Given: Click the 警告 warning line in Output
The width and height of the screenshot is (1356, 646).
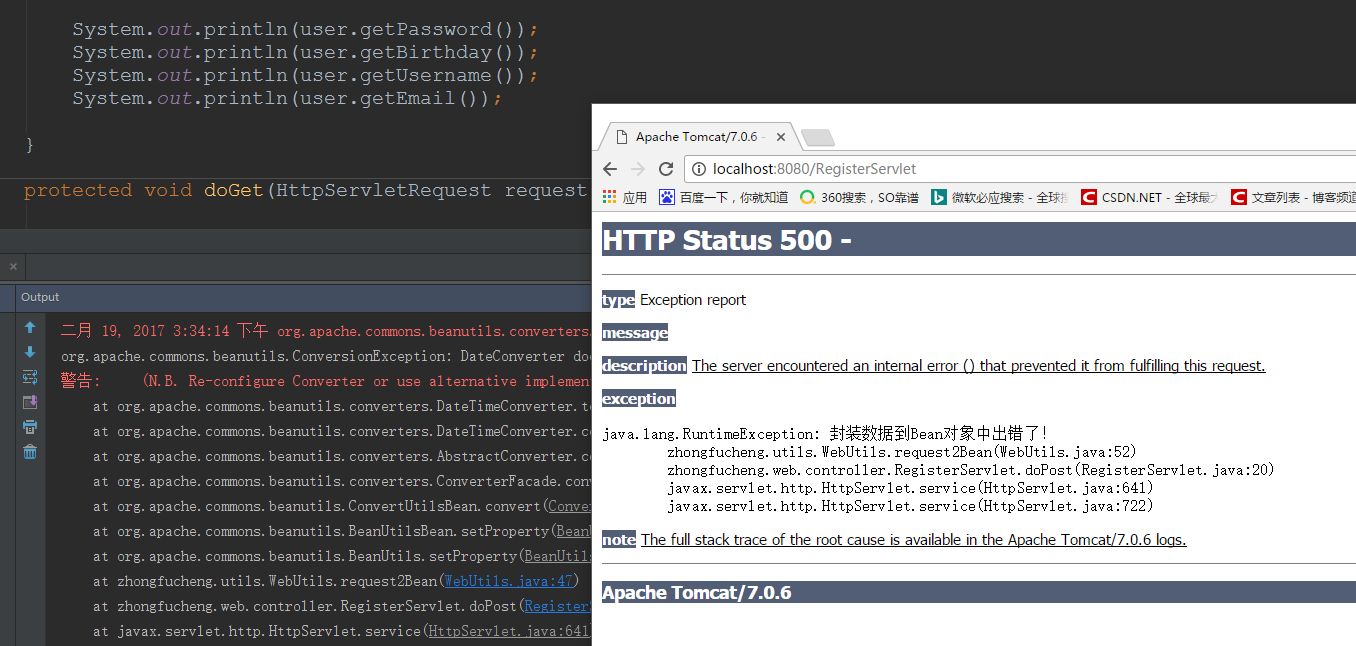Looking at the screenshot, I should point(326,381).
